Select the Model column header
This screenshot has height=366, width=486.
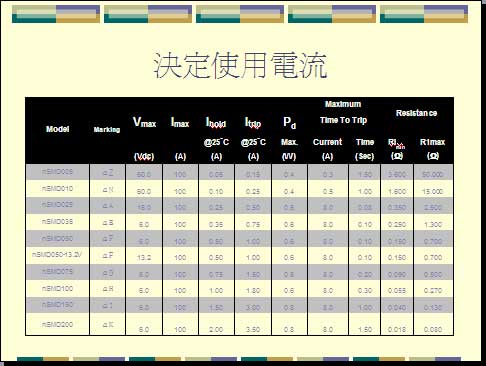(57, 129)
